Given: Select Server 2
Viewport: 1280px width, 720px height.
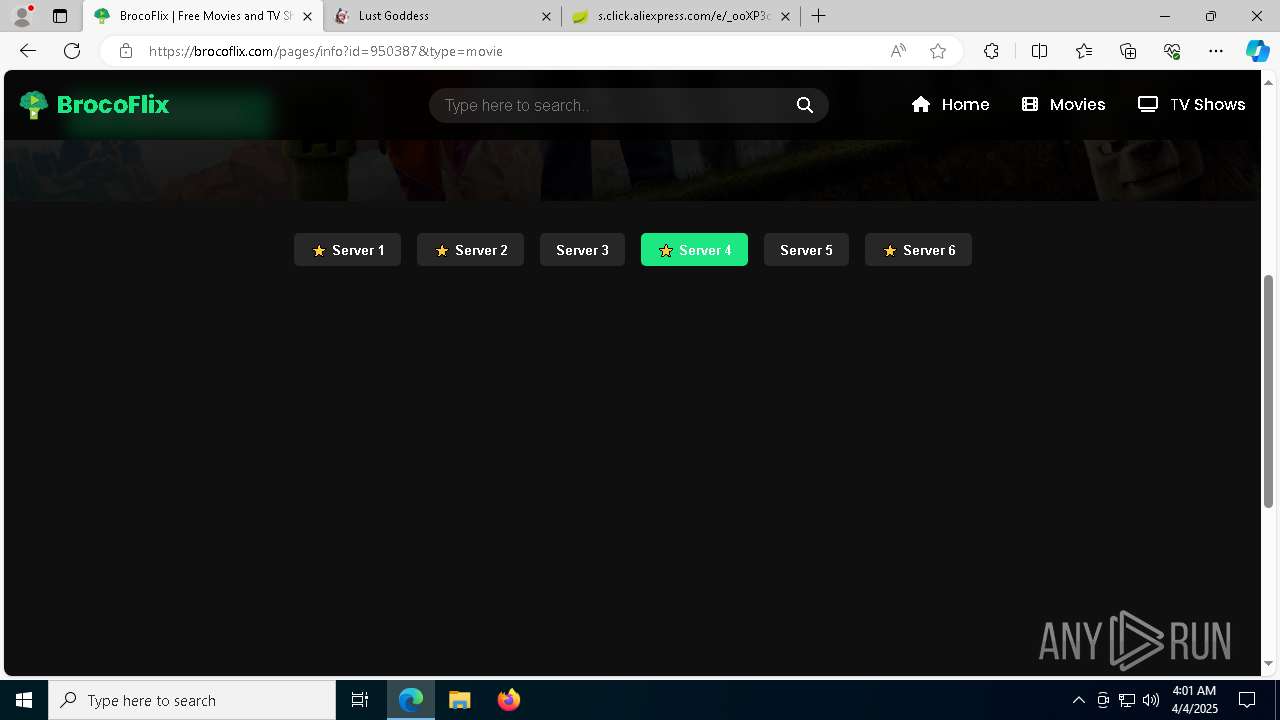Looking at the screenshot, I should coord(470,250).
